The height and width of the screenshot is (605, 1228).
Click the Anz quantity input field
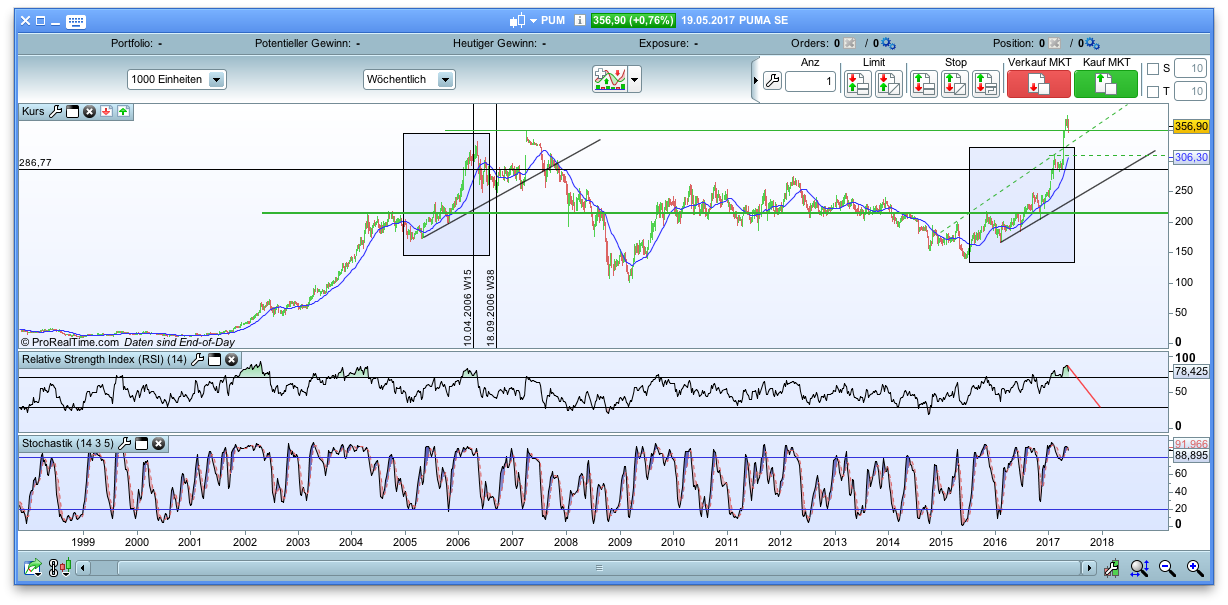[x=809, y=82]
